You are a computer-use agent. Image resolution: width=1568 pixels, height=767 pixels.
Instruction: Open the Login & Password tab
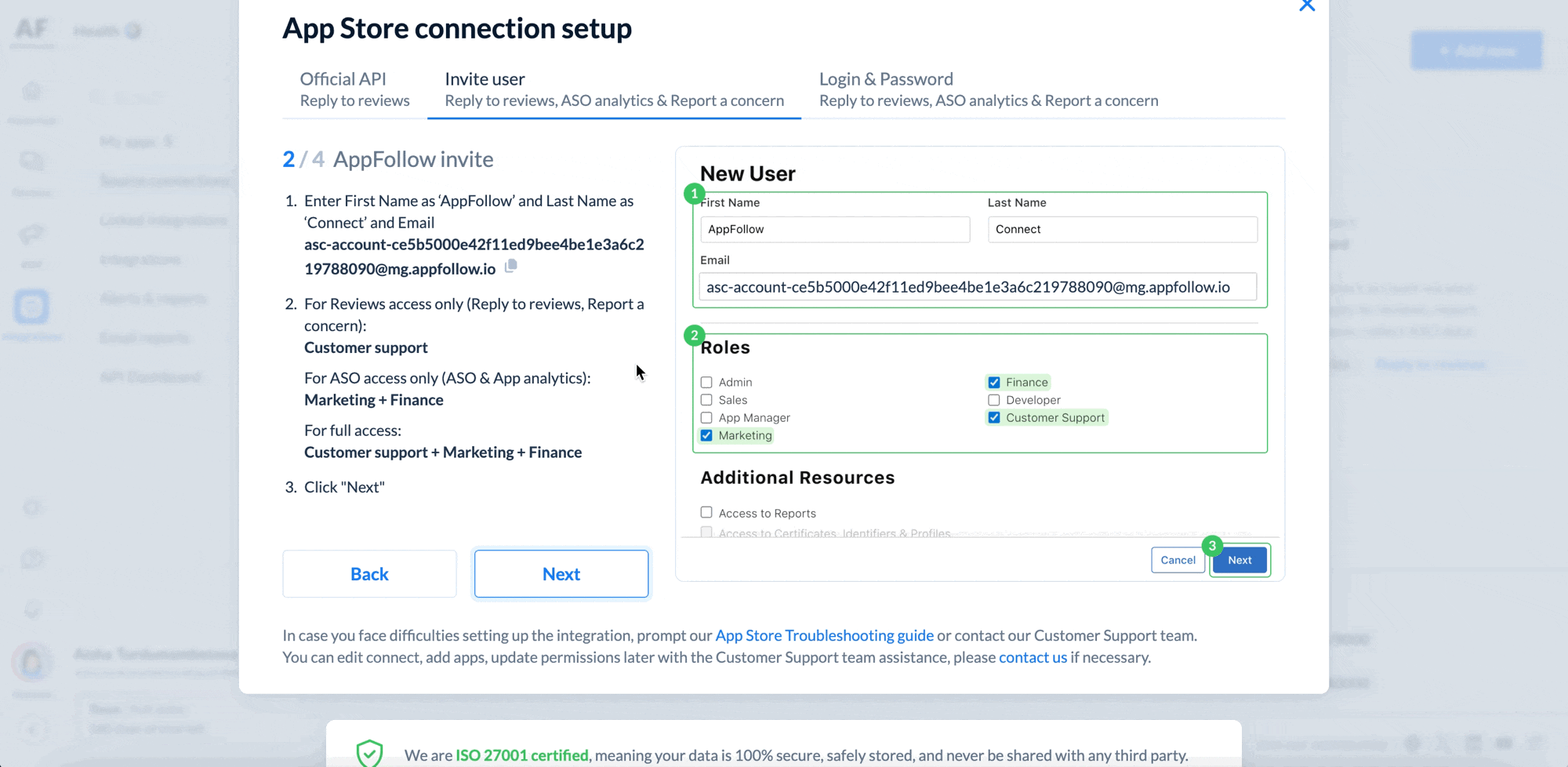click(989, 89)
